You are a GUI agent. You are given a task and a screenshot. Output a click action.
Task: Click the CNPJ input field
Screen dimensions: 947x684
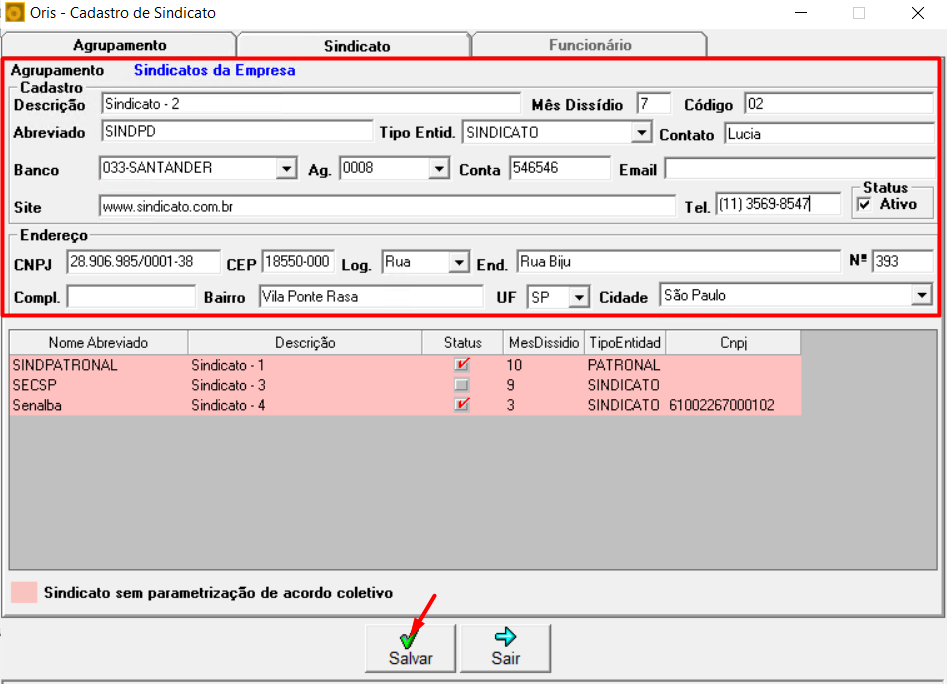click(143, 262)
